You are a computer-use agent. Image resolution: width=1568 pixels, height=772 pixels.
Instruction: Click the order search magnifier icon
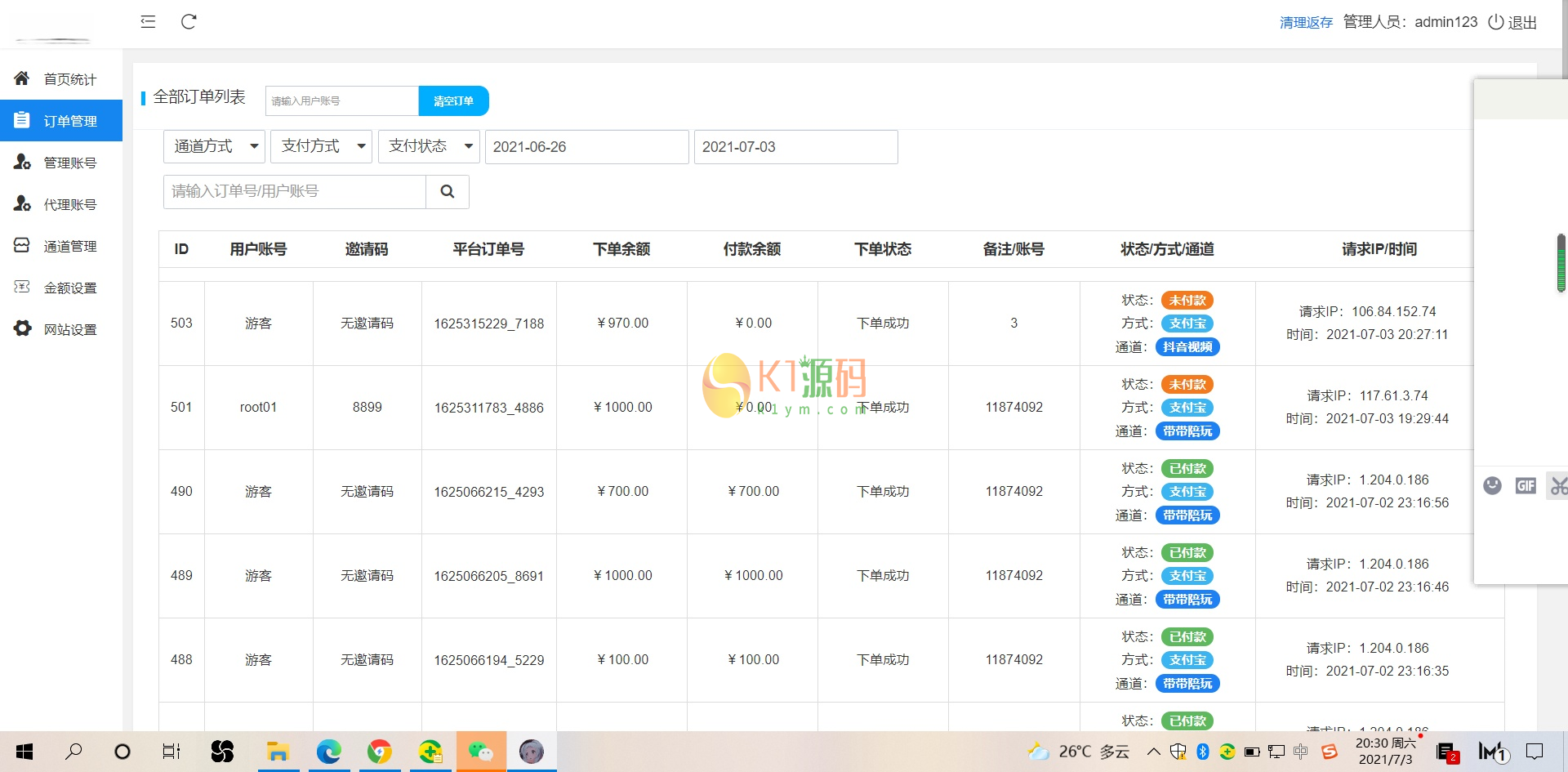tap(448, 191)
